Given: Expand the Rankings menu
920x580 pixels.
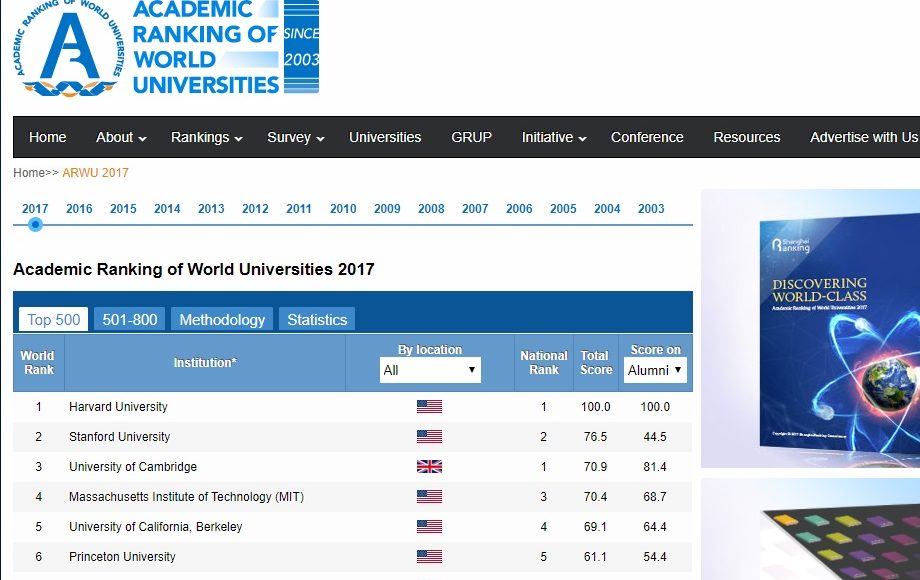Looking at the screenshot, I should point(206,138).
